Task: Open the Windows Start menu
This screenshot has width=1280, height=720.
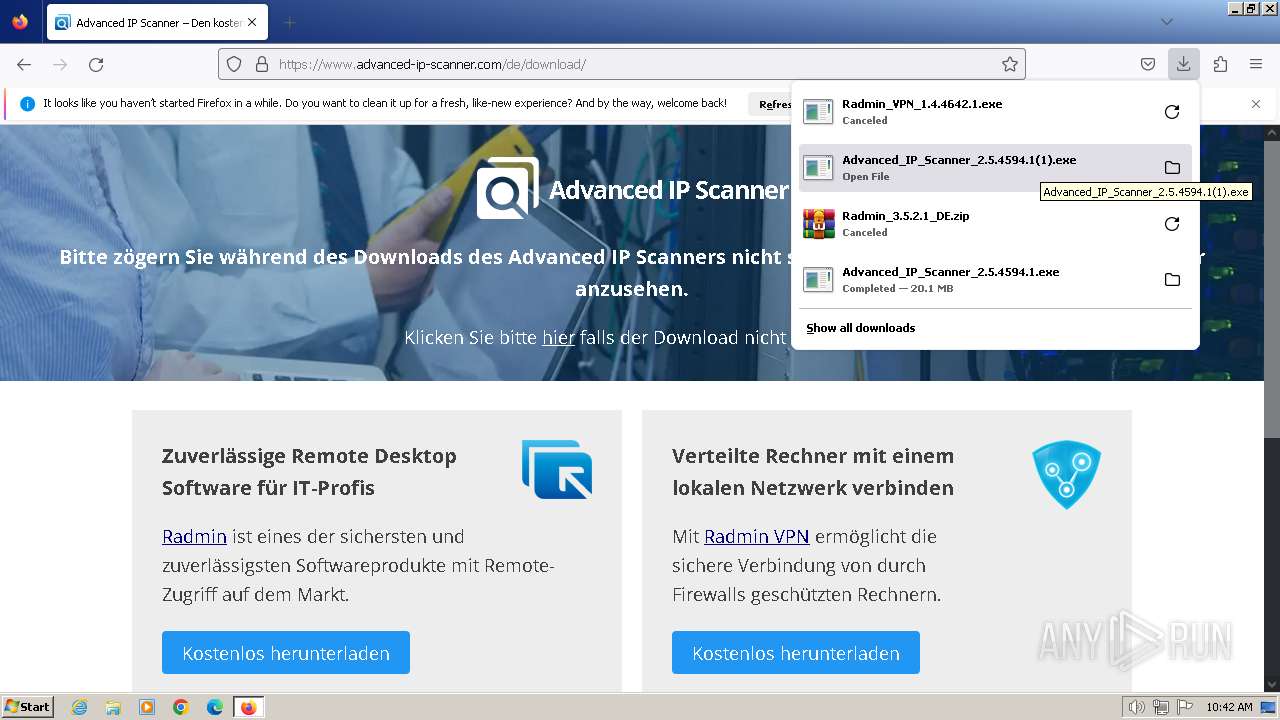Action: pos(27,707)
